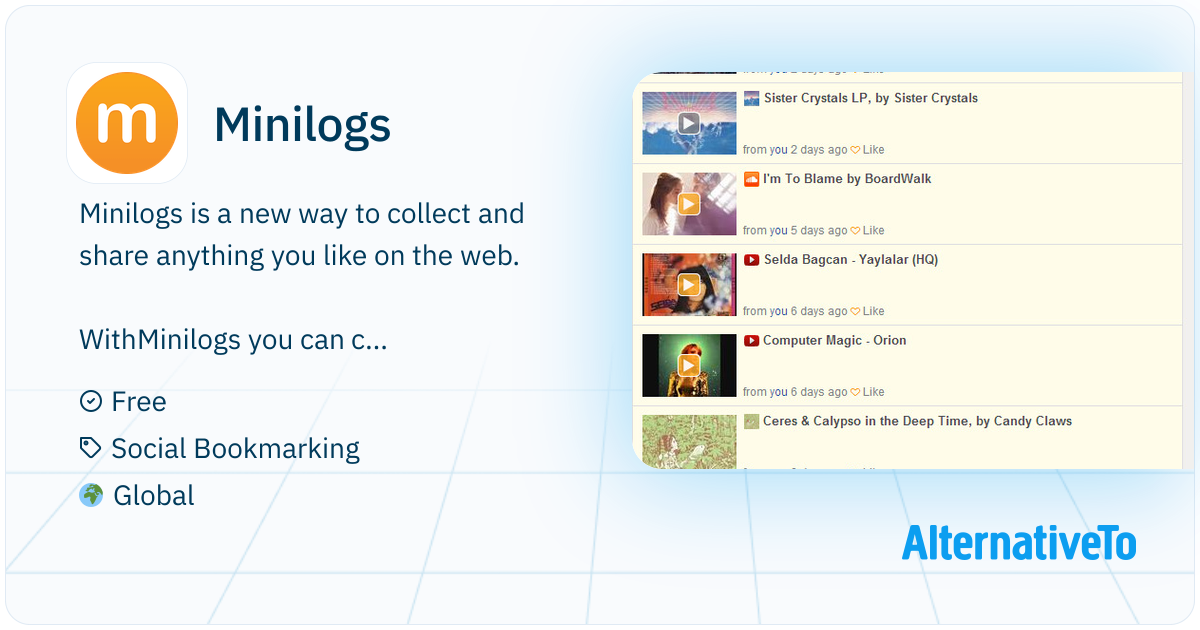Open I'm To Blame by BoardWalk title

[848, 179]
